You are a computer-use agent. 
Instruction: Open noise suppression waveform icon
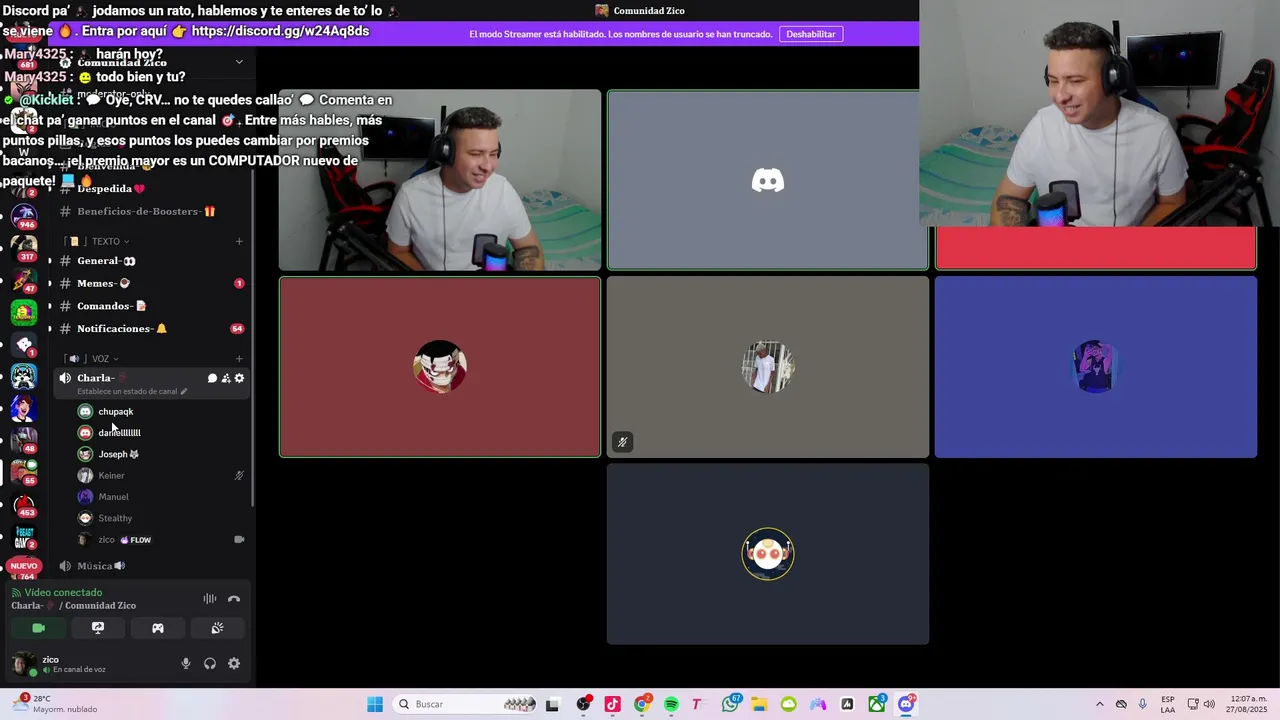[x=210, y=599]
